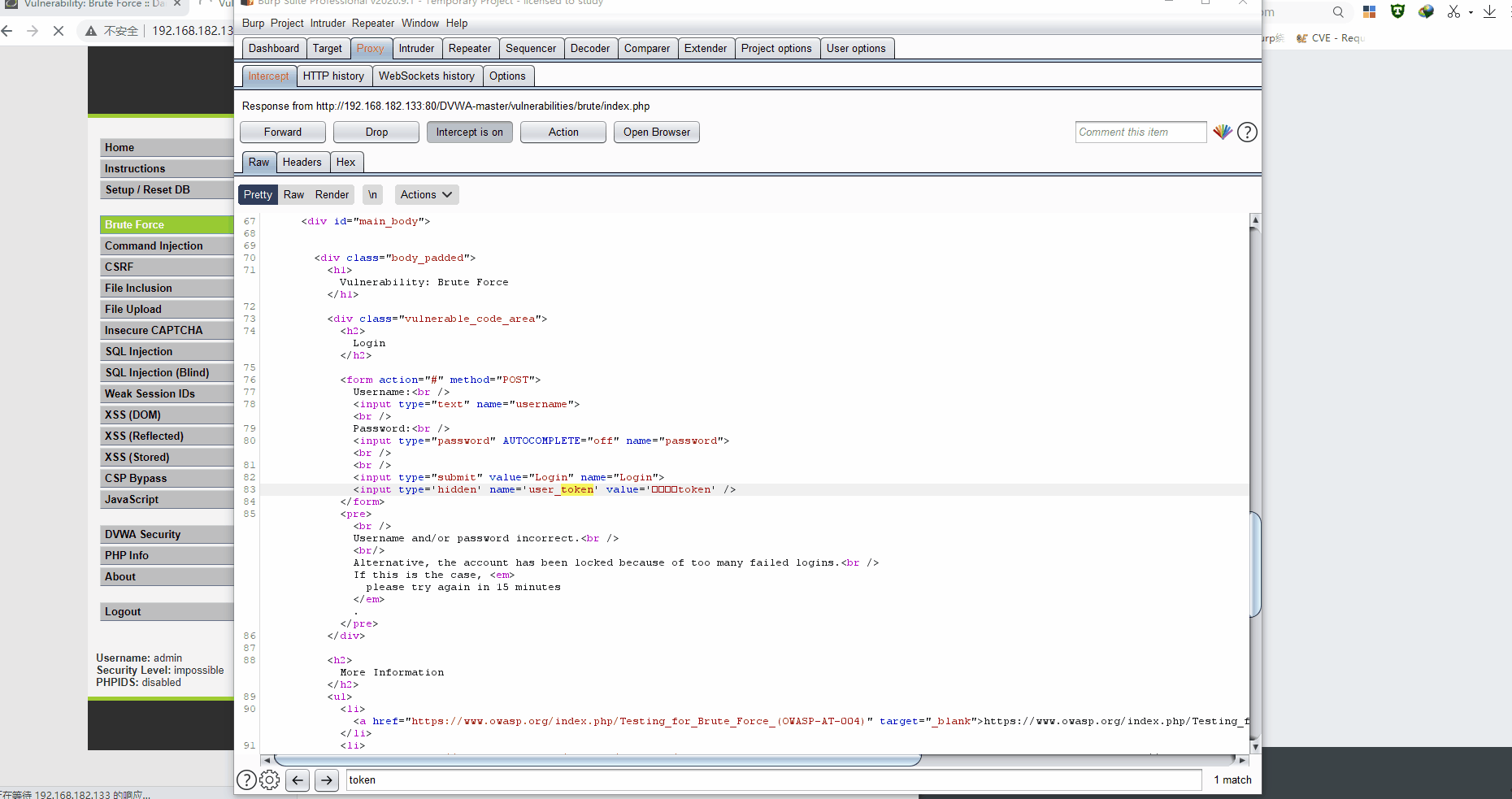Select the Pretty view

(258, 195)
